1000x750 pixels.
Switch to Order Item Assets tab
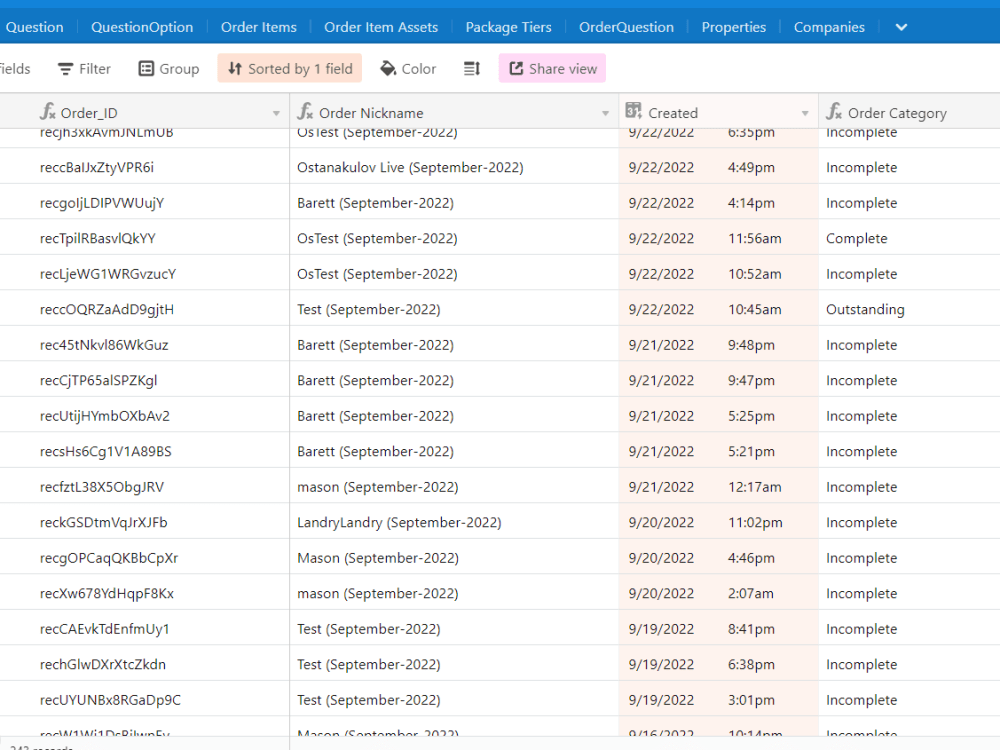pos(381,27)
